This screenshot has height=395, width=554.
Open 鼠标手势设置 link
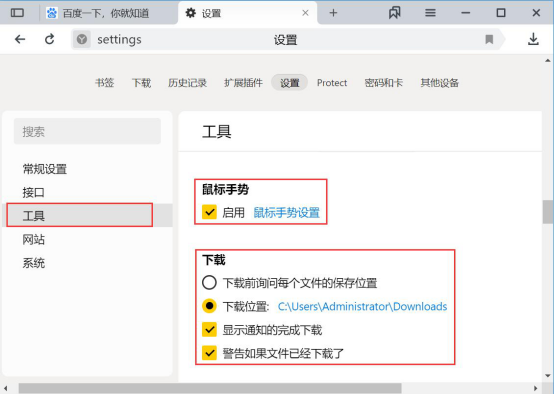(x=287, y=212)
